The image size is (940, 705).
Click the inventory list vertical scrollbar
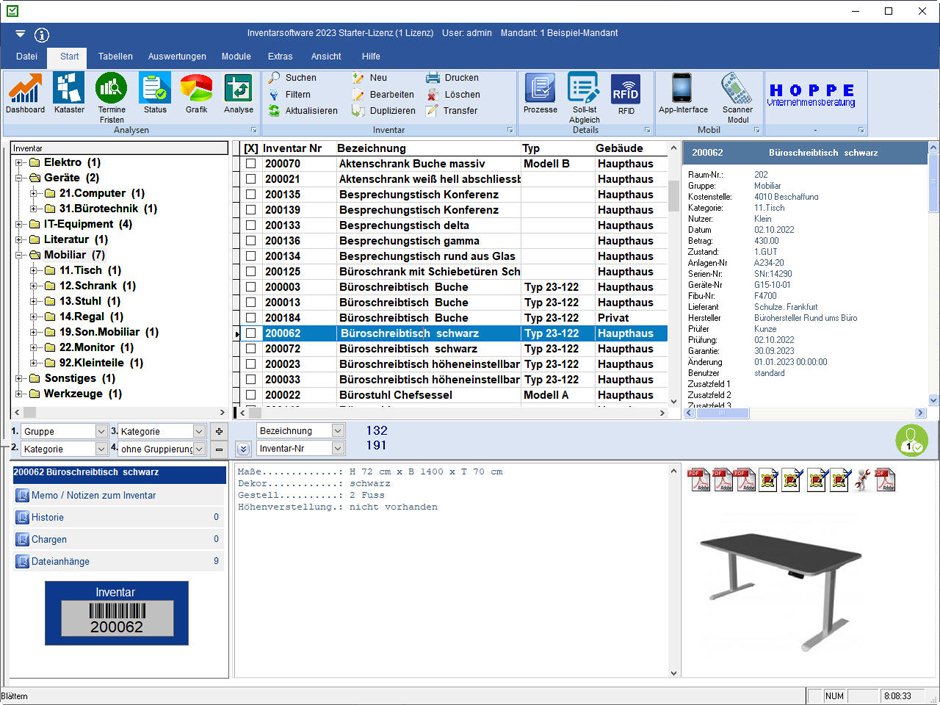click(674, 280)
